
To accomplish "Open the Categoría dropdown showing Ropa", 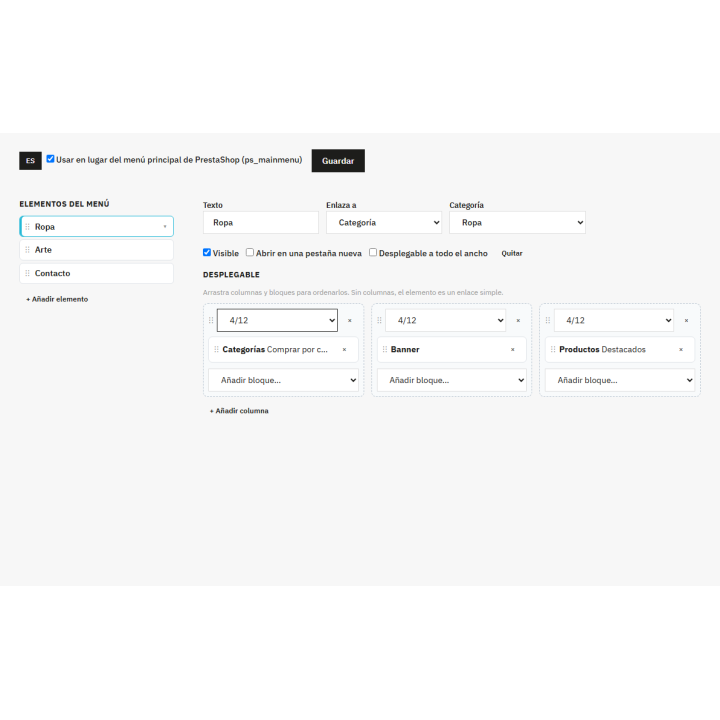I will [x=518, y=223].
